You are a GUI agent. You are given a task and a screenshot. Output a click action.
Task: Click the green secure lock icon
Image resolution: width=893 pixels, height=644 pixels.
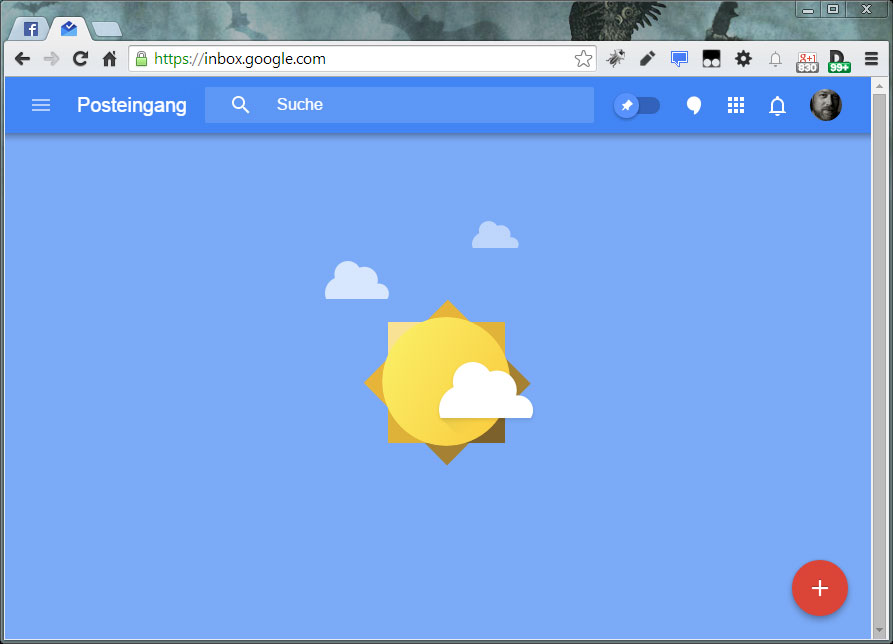click(x=141, y=59)
